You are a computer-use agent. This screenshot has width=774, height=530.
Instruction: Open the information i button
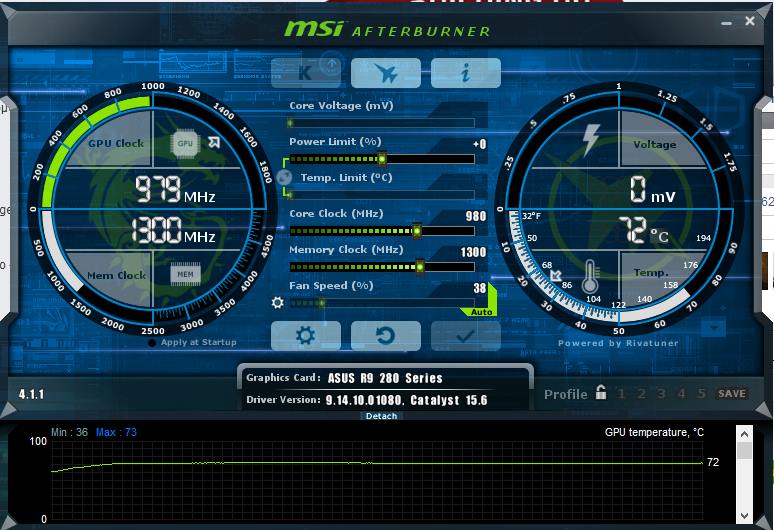click(465, 73)
